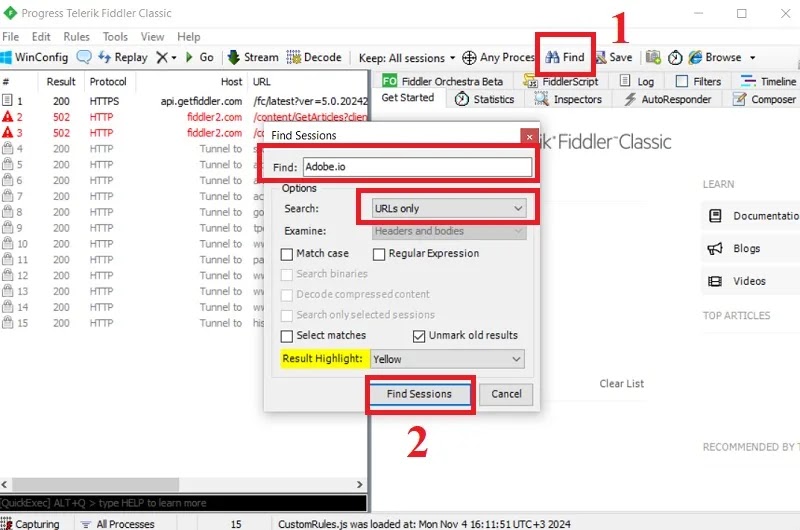This screenshot has height=530, width=800.
Task: Switch to the Statistics tab
Action: [x=484, y=99]
